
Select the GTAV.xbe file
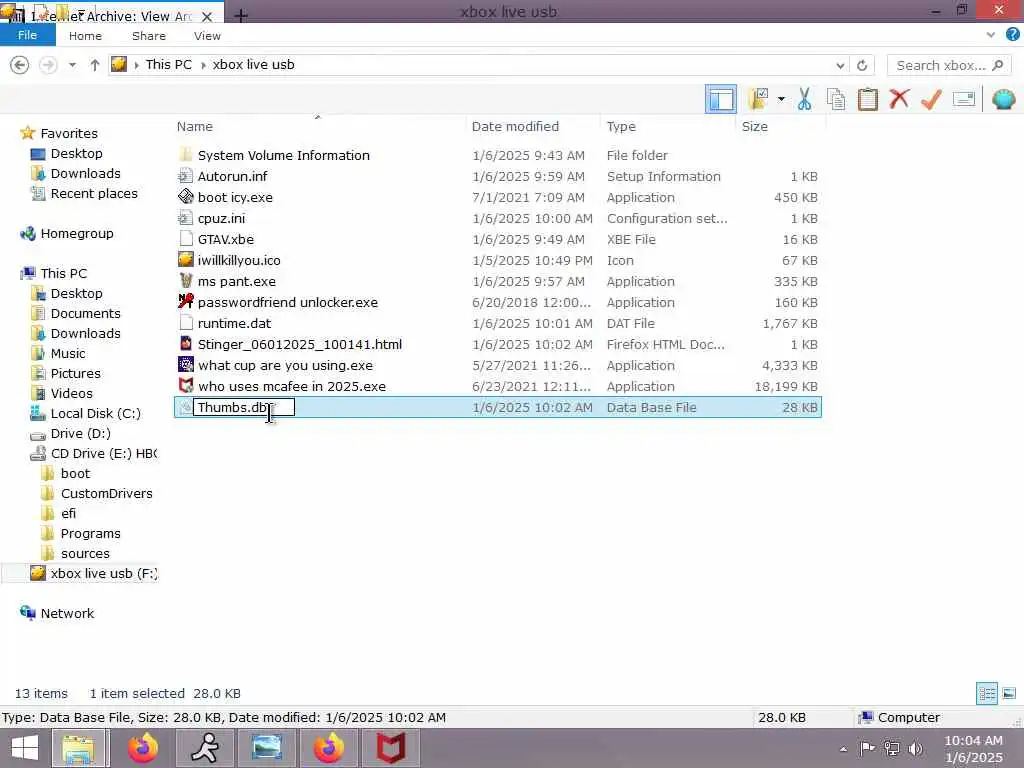(226, 239)
